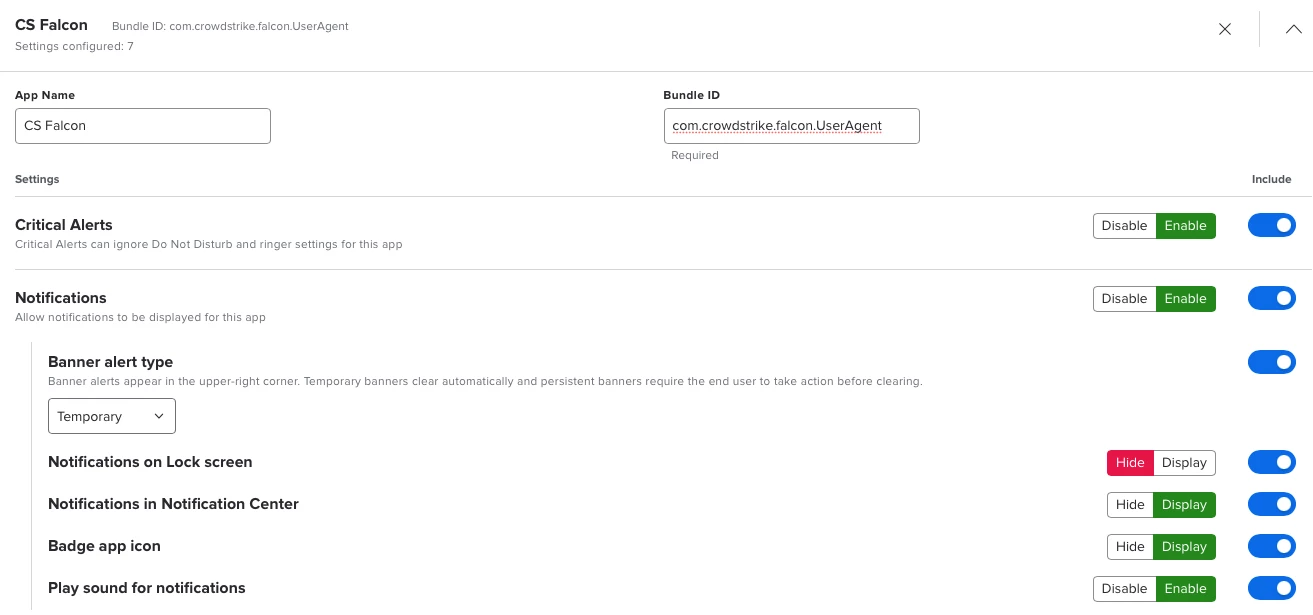Open the Temporary banner type dropdown
Viewport: 1313px width, 615px height.
point(112,416)
